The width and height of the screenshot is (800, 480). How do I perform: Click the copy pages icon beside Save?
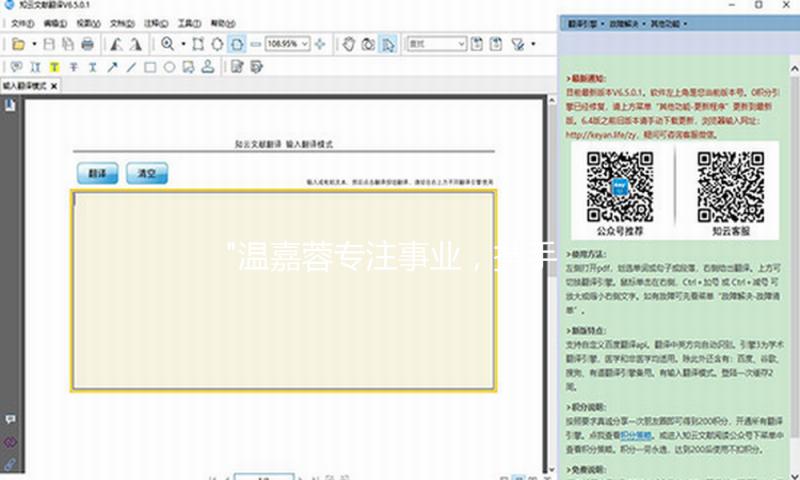coord(68,44)
